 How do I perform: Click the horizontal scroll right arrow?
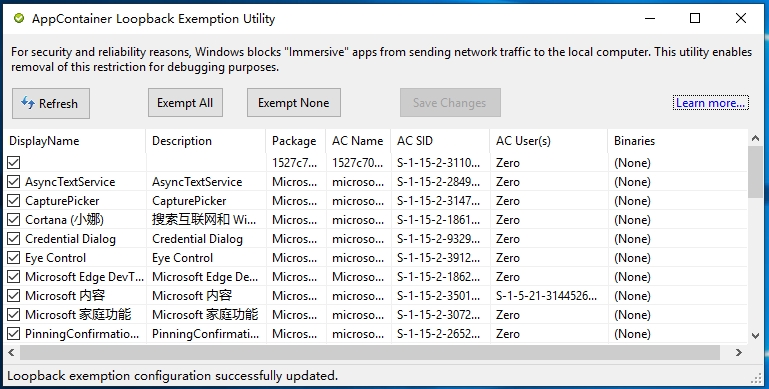pos(739,352)
